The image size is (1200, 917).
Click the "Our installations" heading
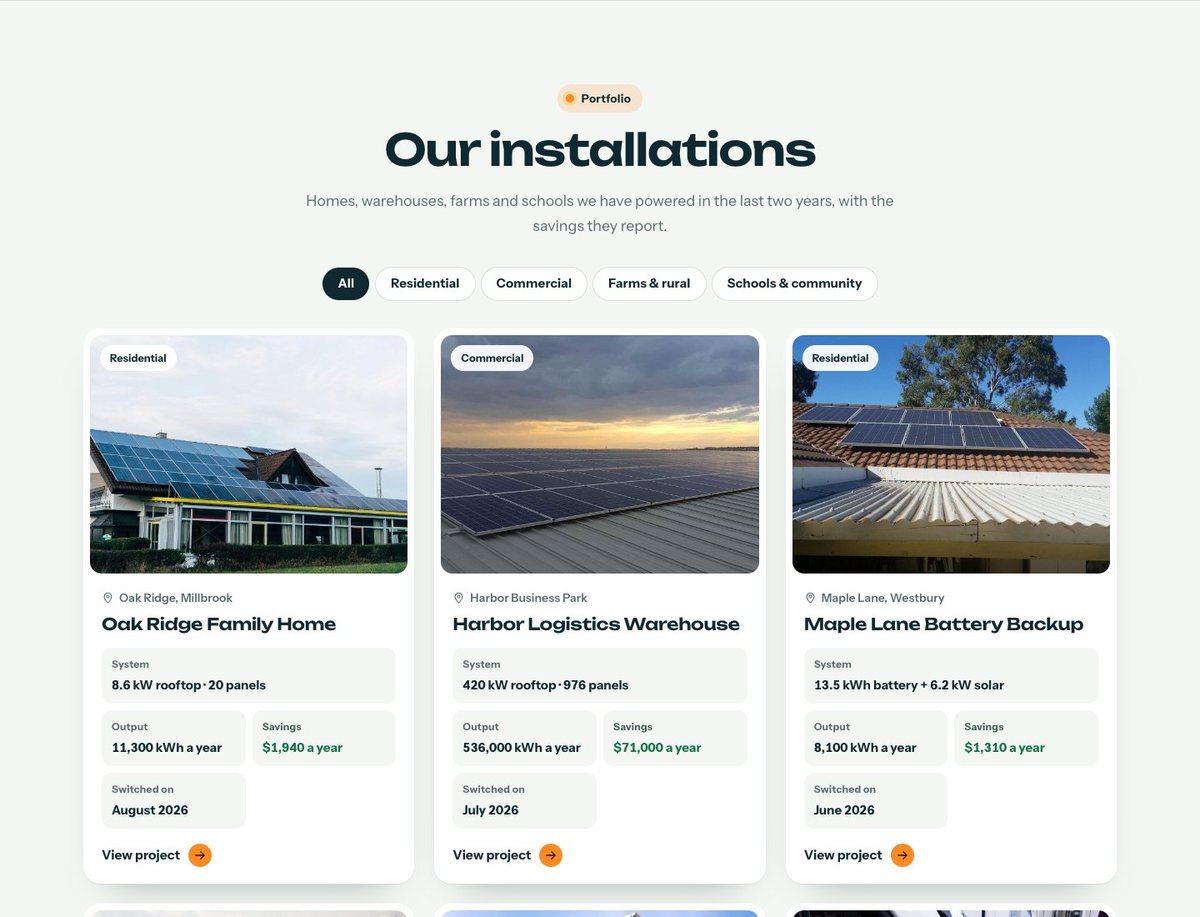(600, 150)
